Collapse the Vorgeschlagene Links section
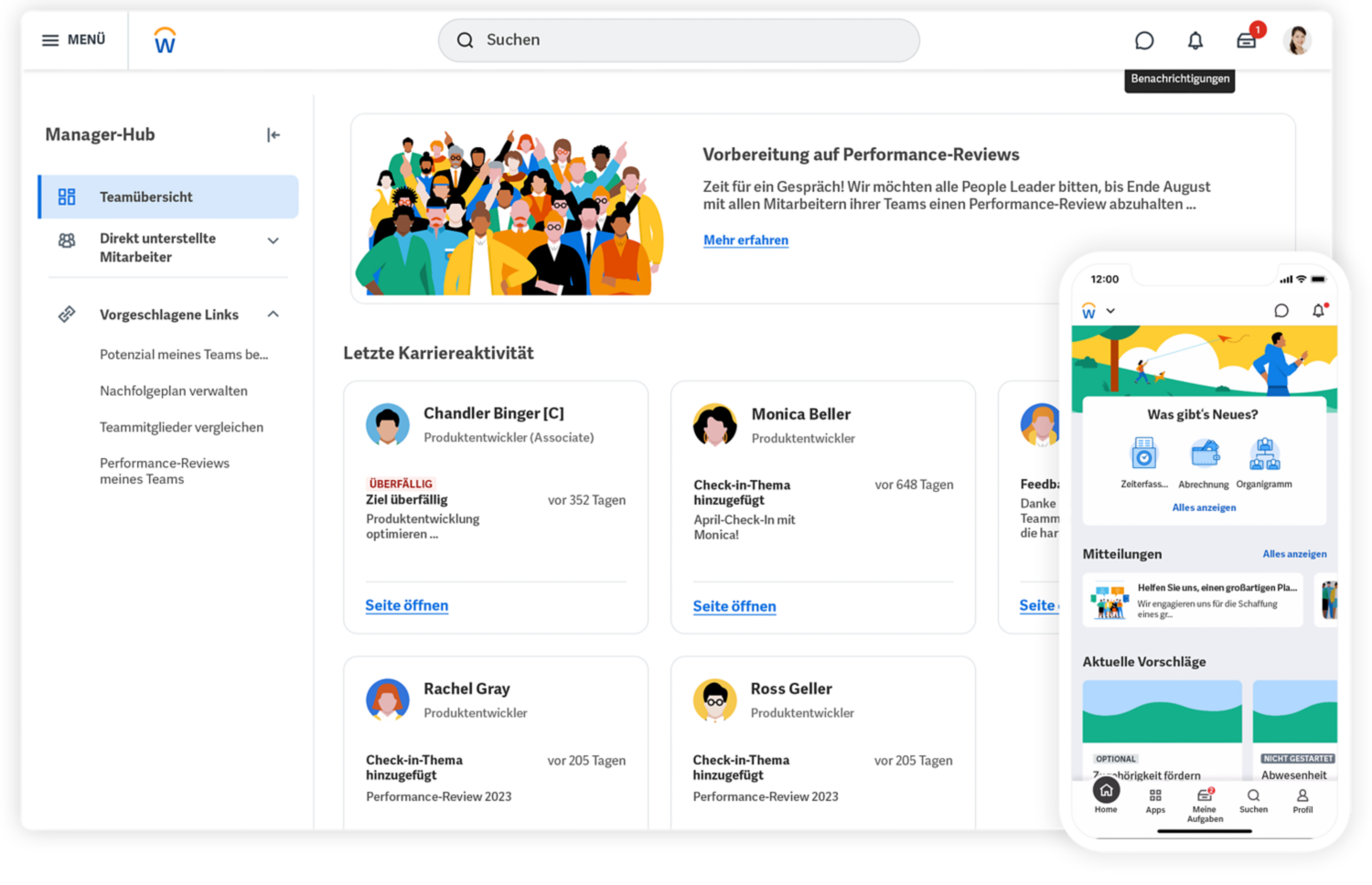The width and height of the screenshot is (1372, 885). (x=273, y=315)
